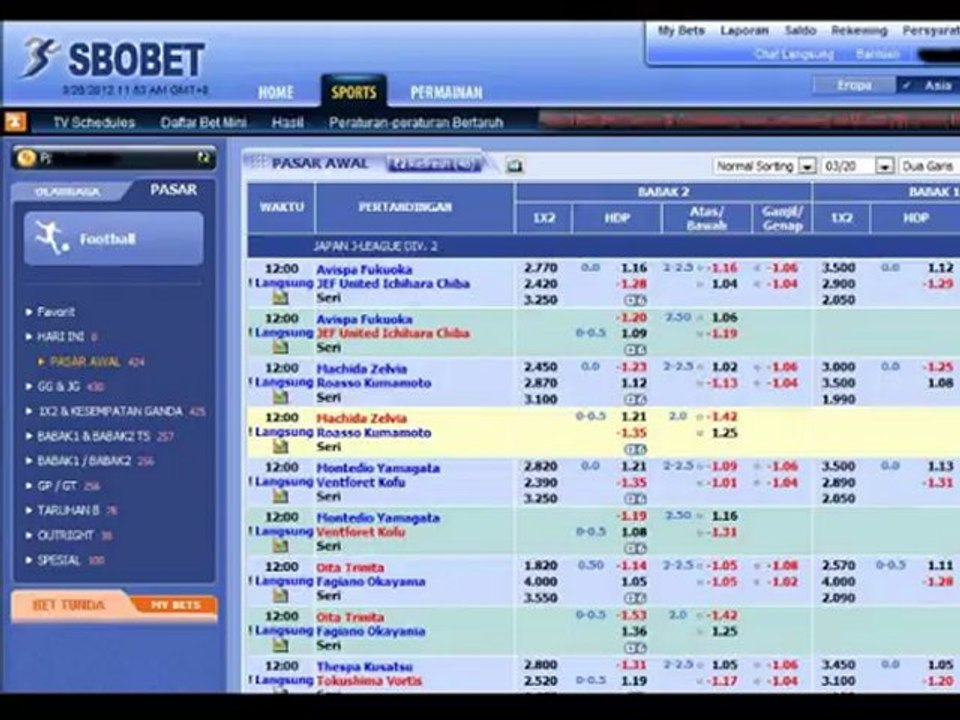Image resolution: width=960 pixels, height=720 pixels.
Task: Click the SBOBET logo
Action: tap(113, 59)
